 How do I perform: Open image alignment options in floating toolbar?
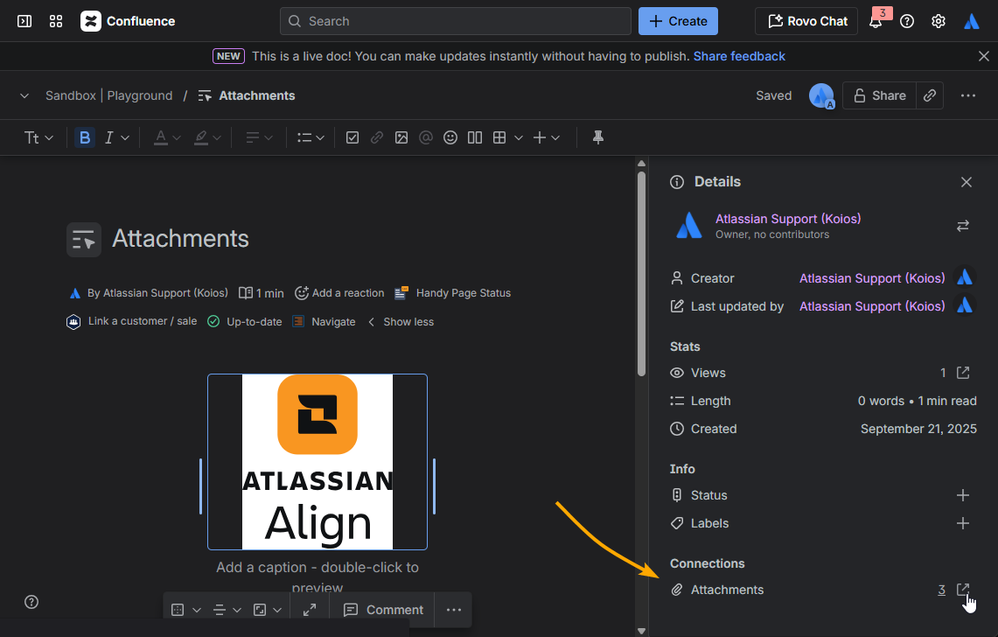click(227, 610)
